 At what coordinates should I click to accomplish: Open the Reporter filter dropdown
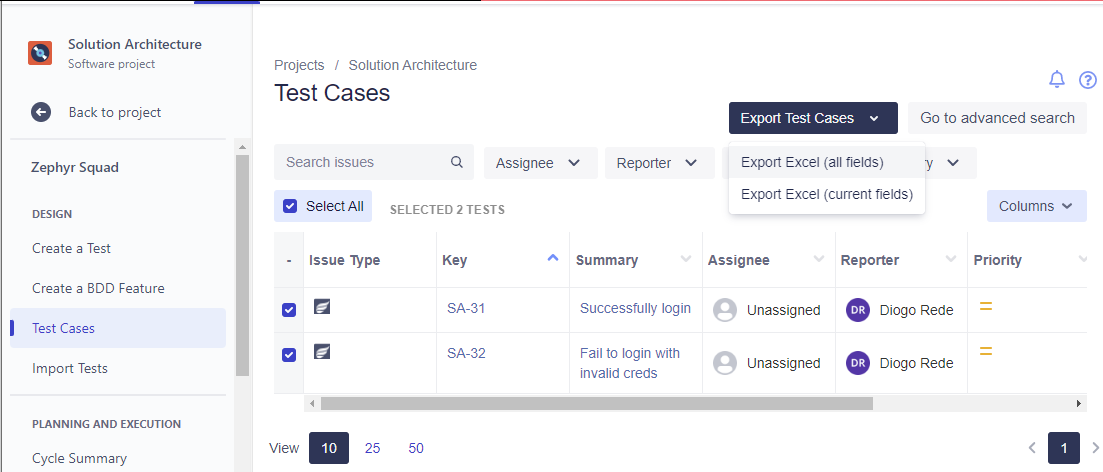tap(657, 163)
